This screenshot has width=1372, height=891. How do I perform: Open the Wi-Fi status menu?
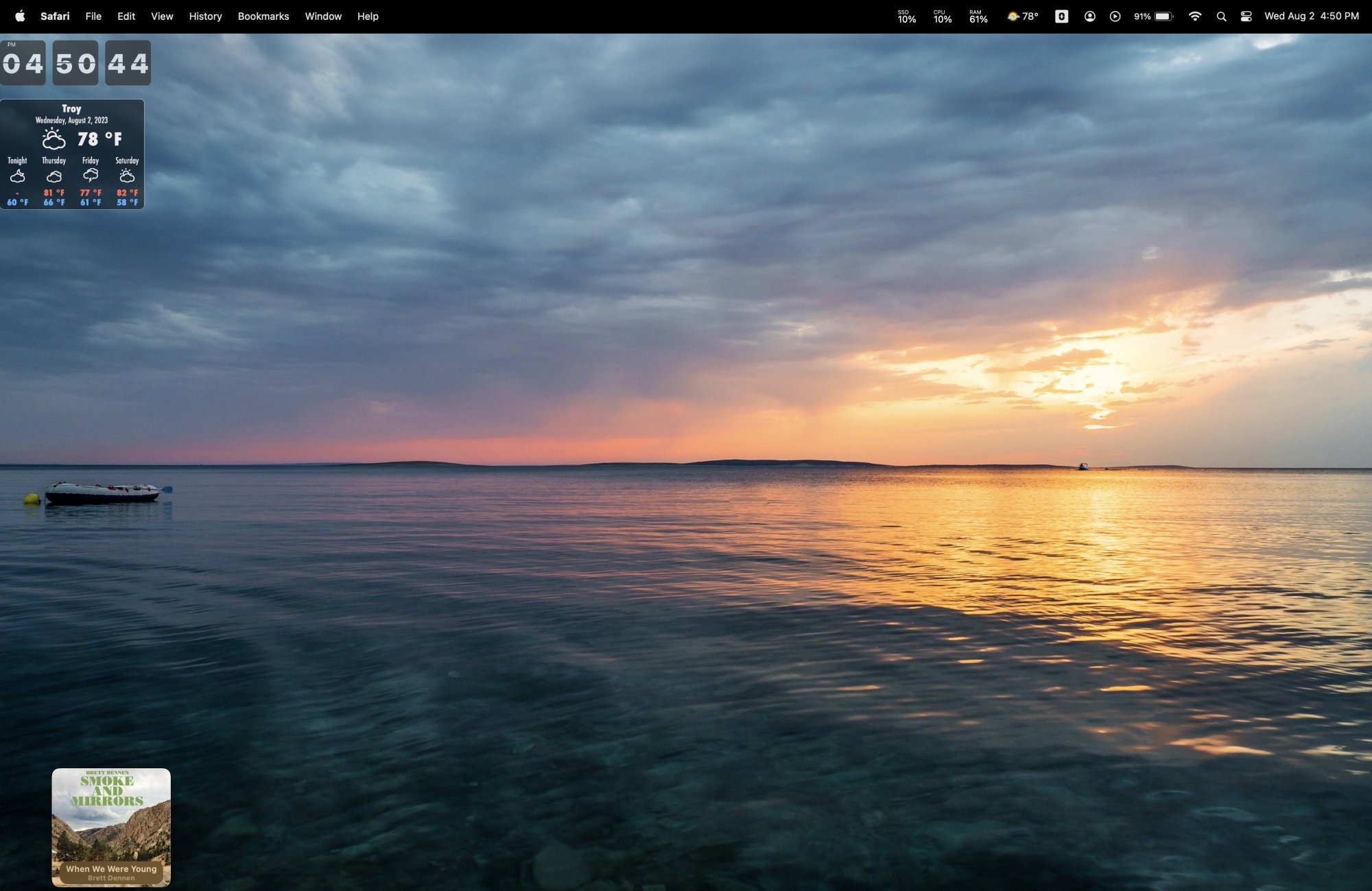click(1194, 16)
